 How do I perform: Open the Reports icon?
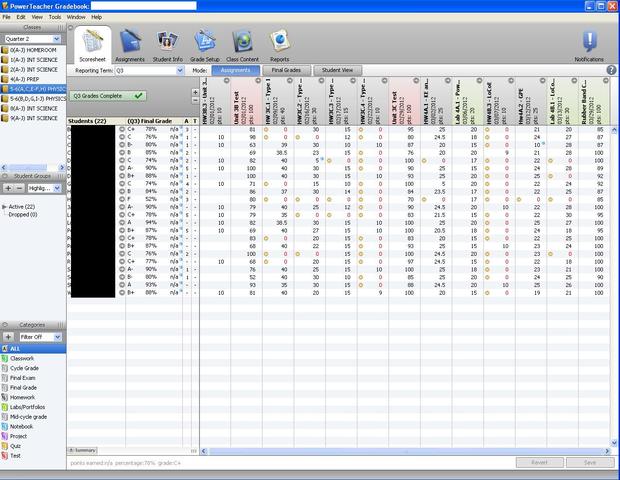280,45
